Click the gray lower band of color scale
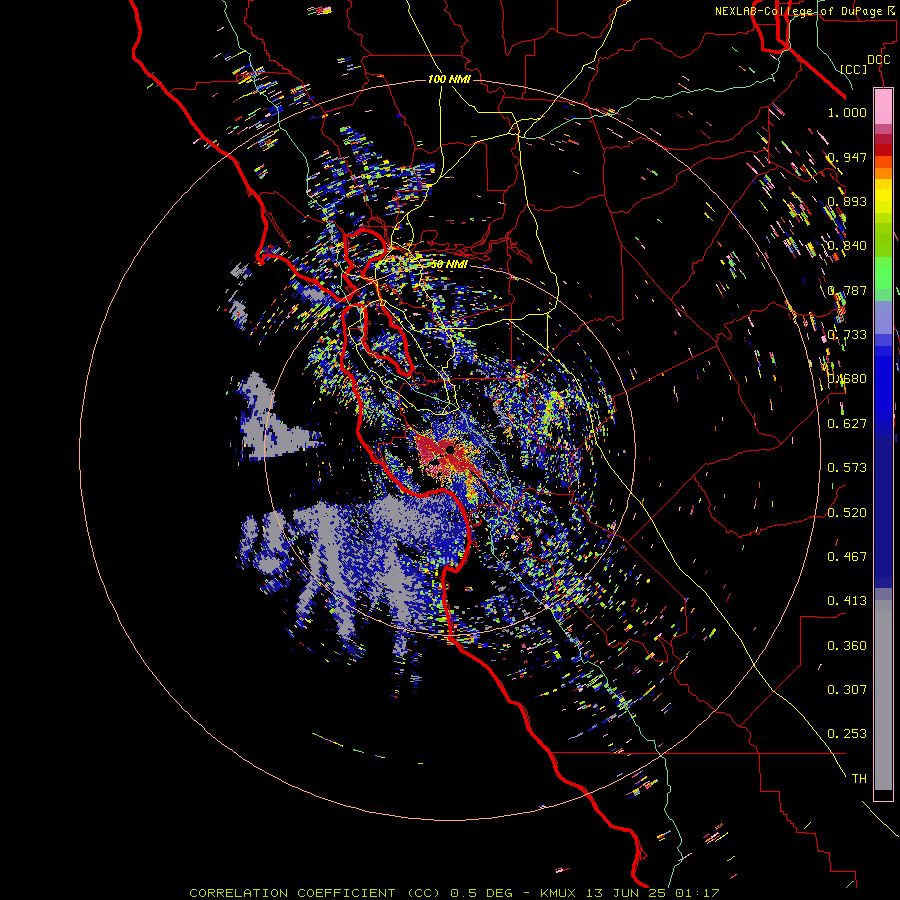900x900 pixels. pyautogui.click(x=883, y=695)
